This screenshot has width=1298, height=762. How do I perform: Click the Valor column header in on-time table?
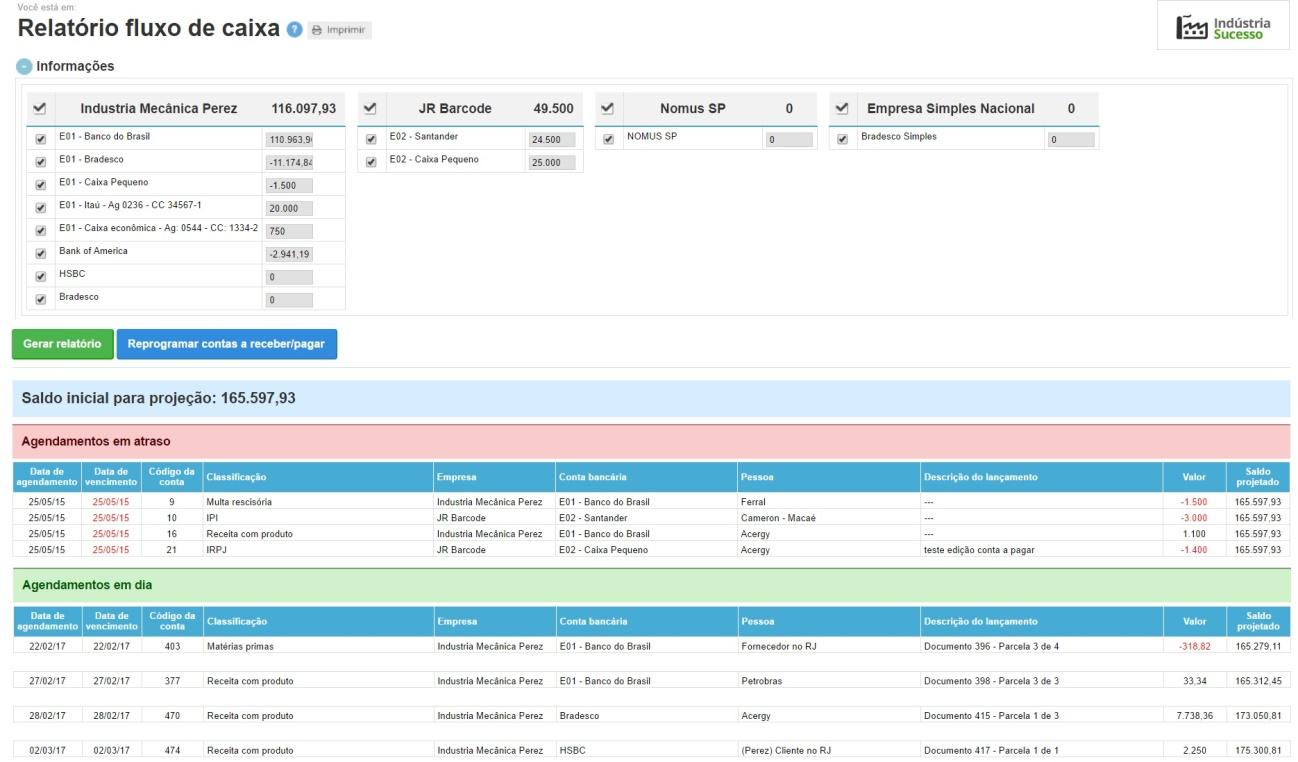(1193, 622)
